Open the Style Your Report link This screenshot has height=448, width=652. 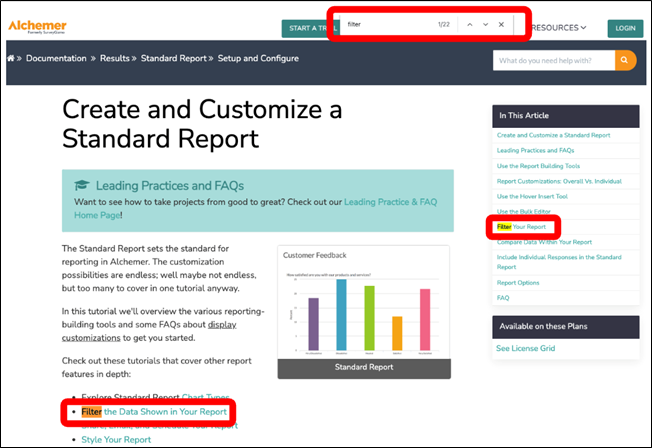[x=116, y=440]
